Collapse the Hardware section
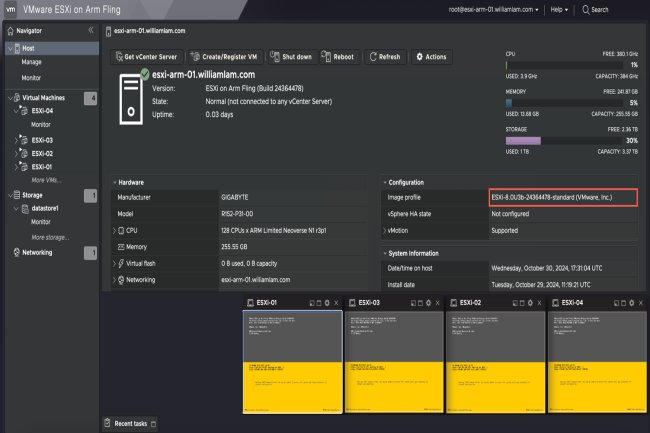The height and width of the screenshot is (433, 650). coord(115,182)
